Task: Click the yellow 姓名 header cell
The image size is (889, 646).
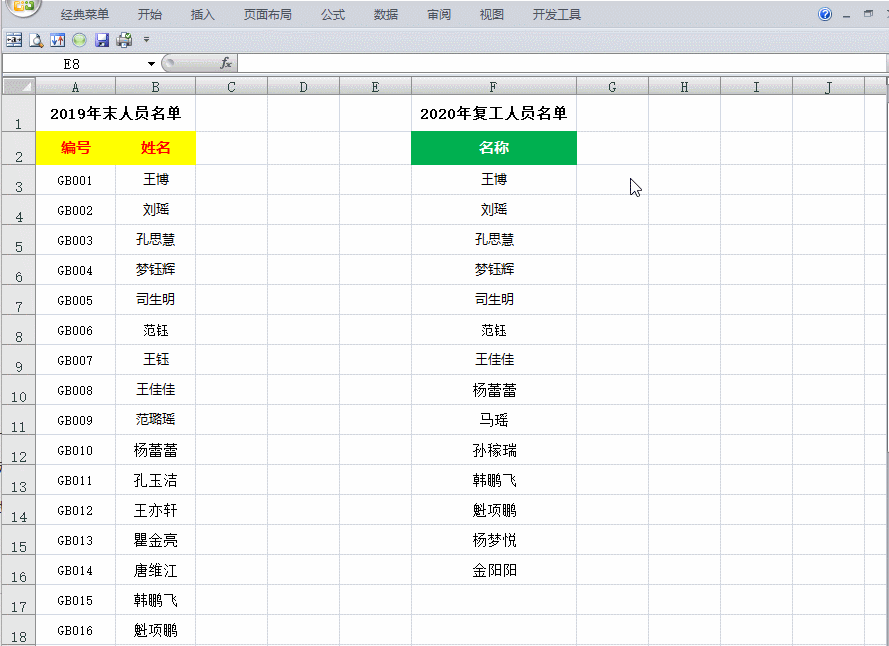Action: click(155, 148)
